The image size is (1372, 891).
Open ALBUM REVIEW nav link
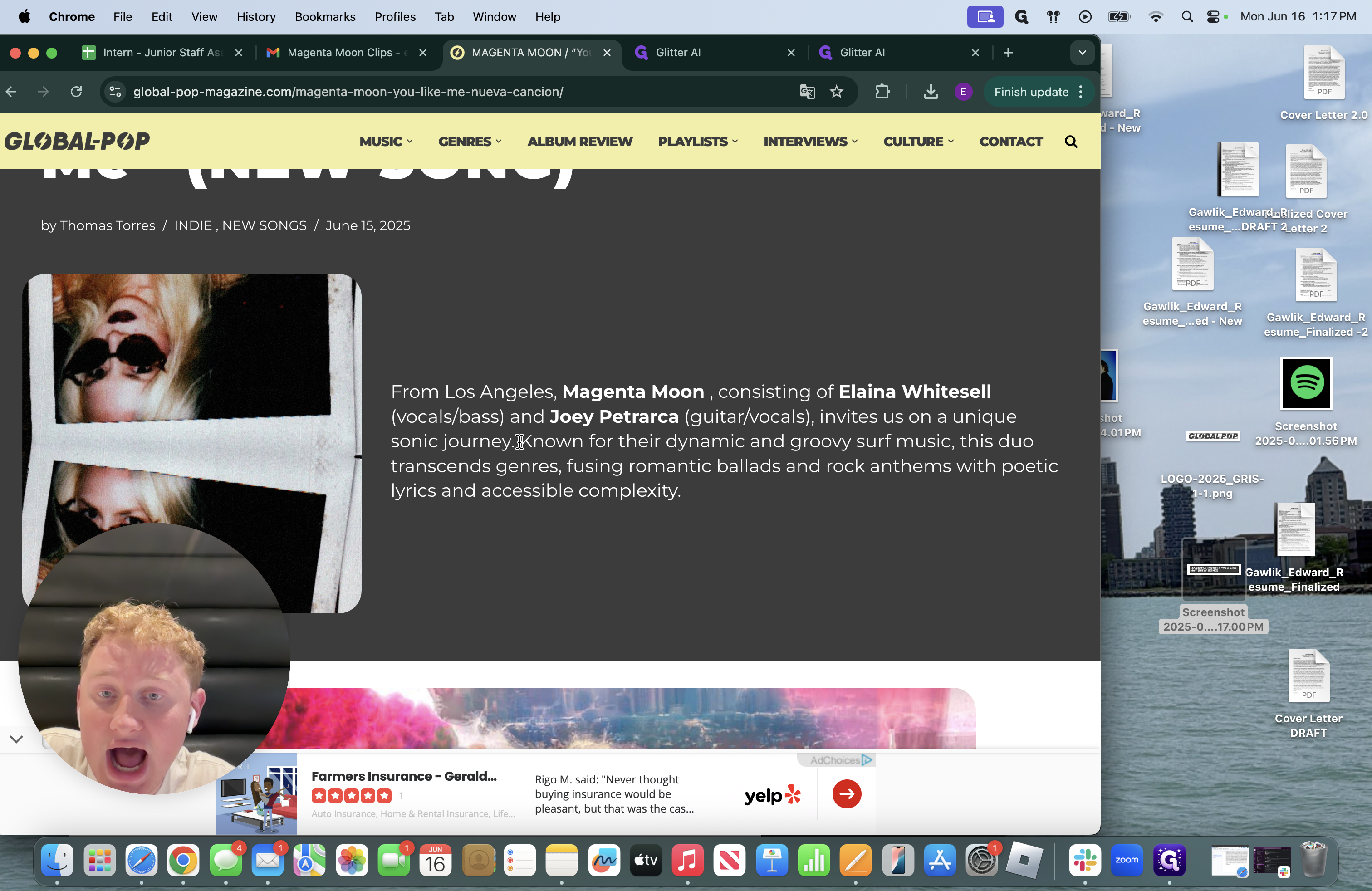click(579, 141)
